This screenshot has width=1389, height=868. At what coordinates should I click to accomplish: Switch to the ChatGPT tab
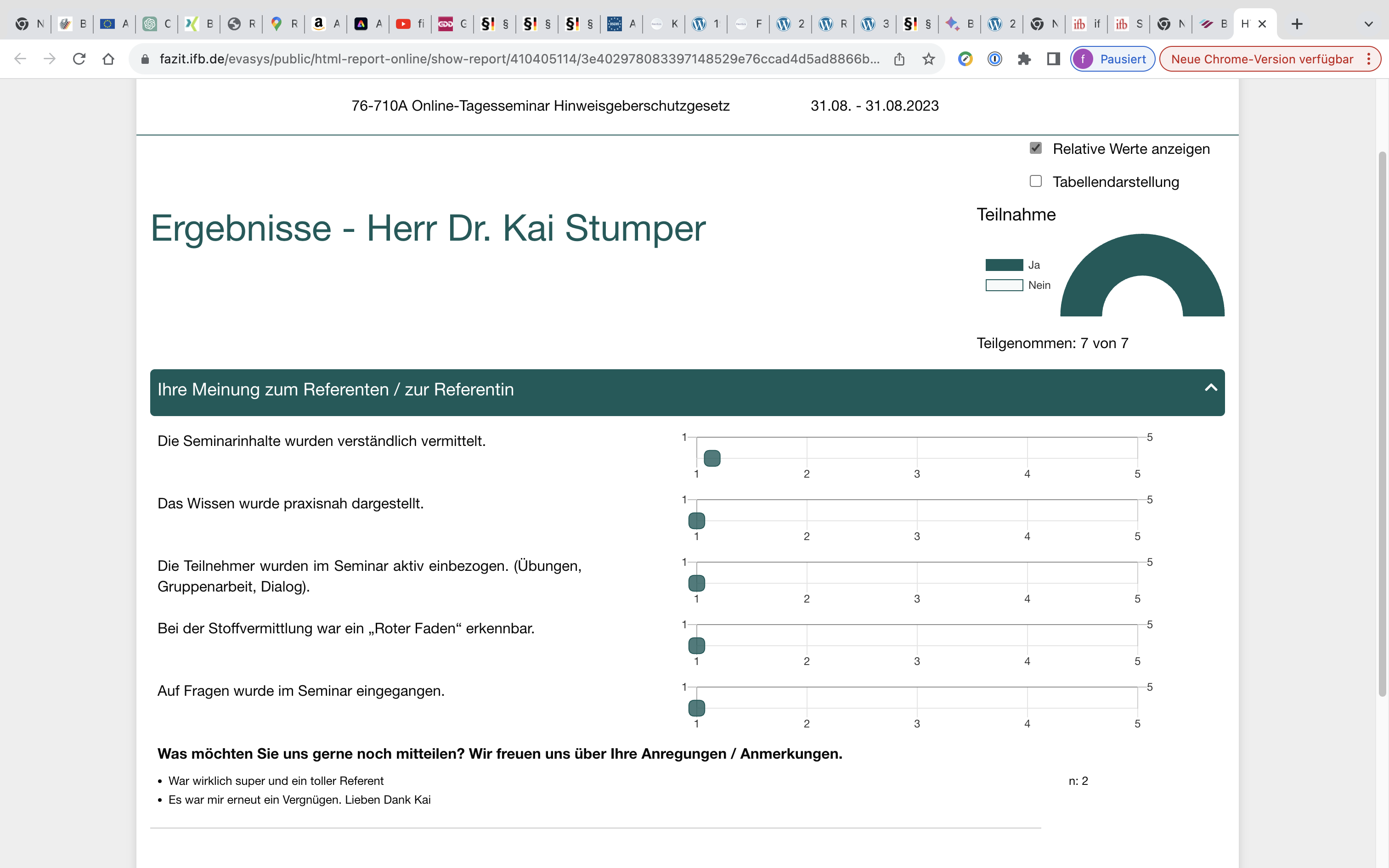click(156, 24)
